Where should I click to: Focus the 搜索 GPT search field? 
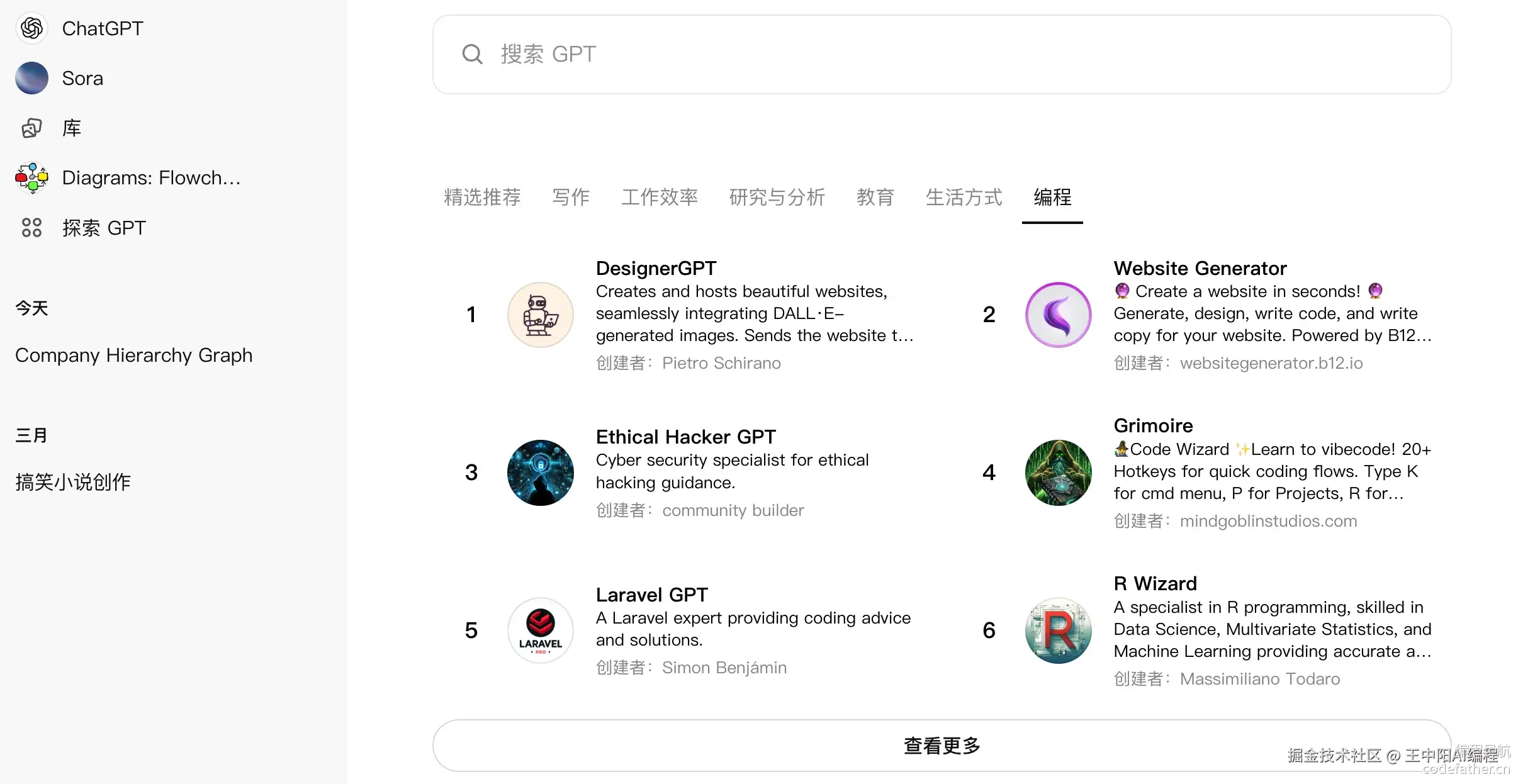pos(942,55)
